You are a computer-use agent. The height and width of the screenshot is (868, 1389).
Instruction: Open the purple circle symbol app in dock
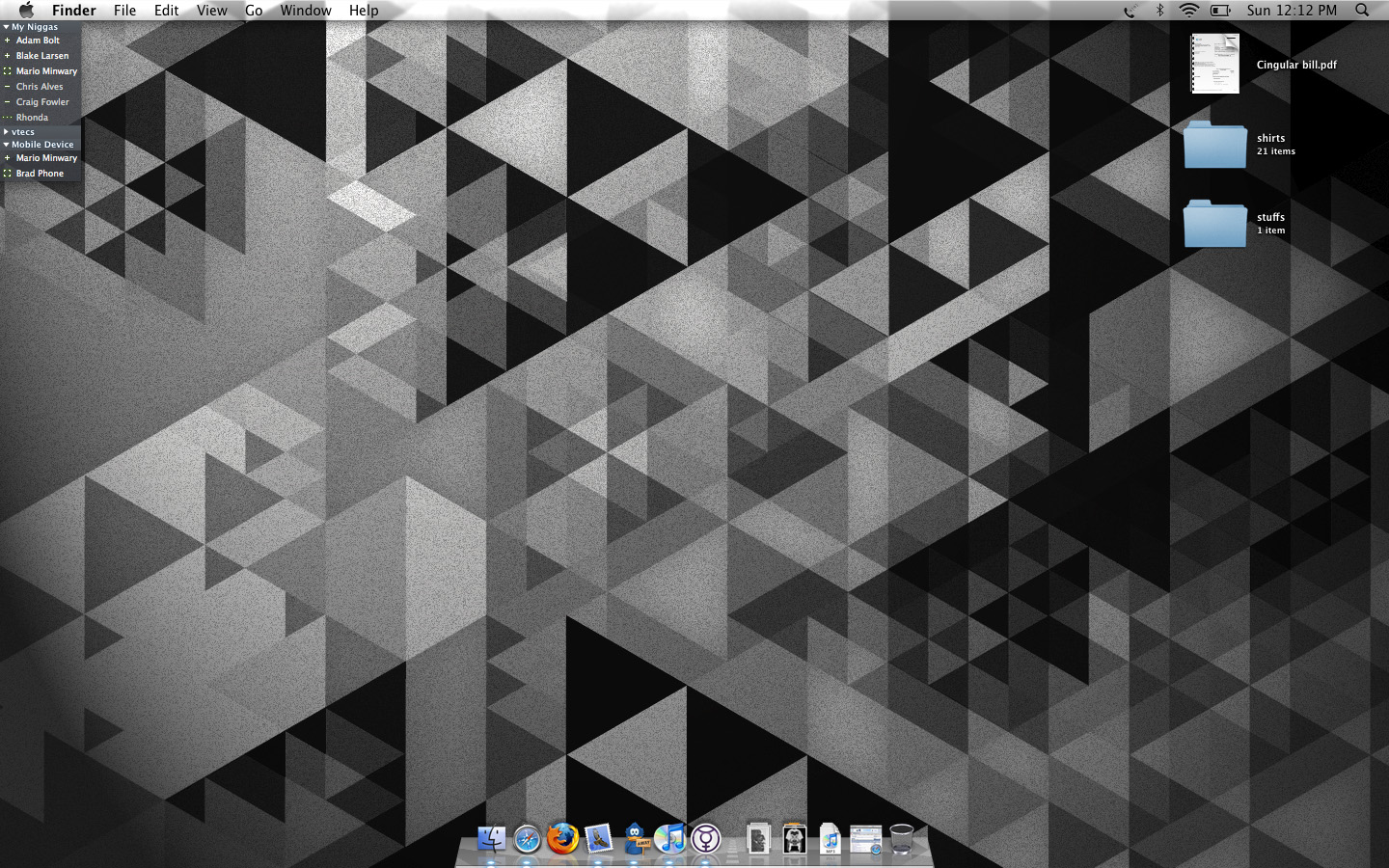click(706, 838)
